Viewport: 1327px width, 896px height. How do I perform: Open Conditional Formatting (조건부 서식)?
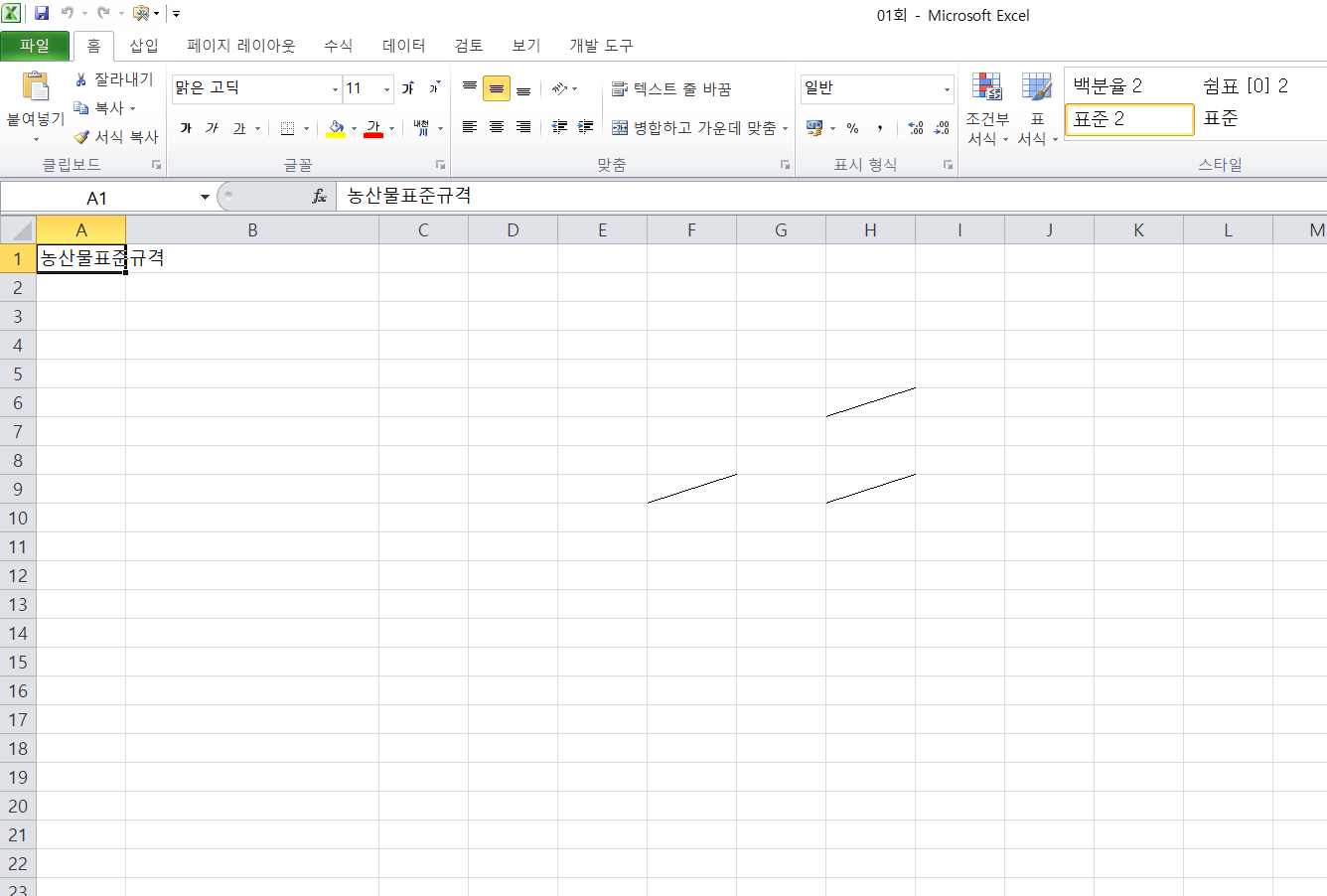(986, 109)
